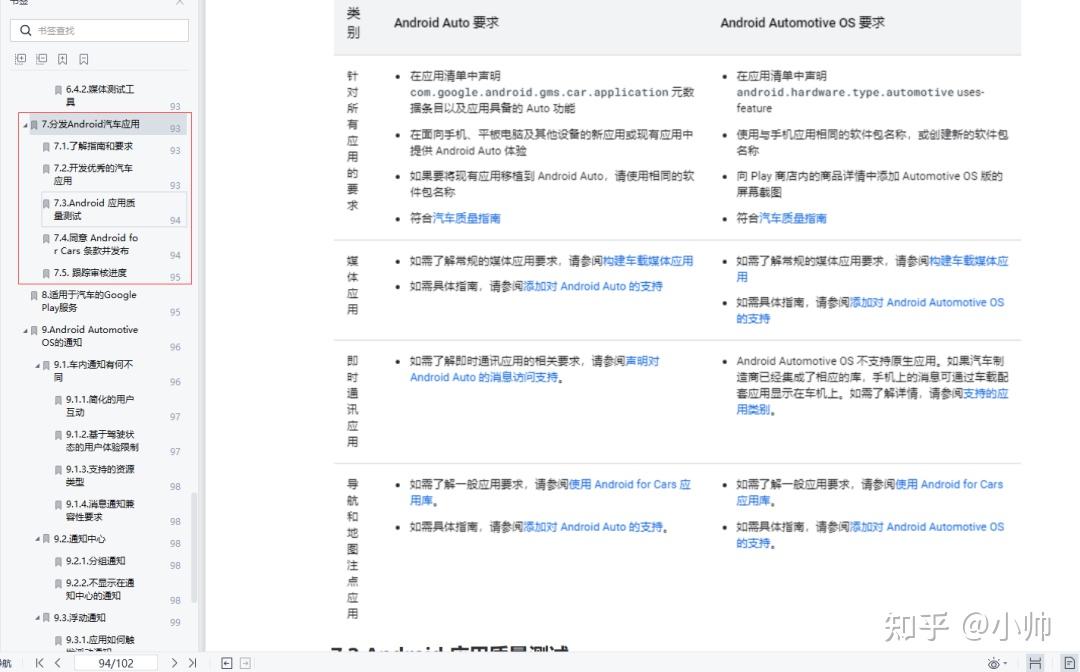Go to next page using arrow icon
This screenshot has height=672, width=1080.
tap(174, 662)
